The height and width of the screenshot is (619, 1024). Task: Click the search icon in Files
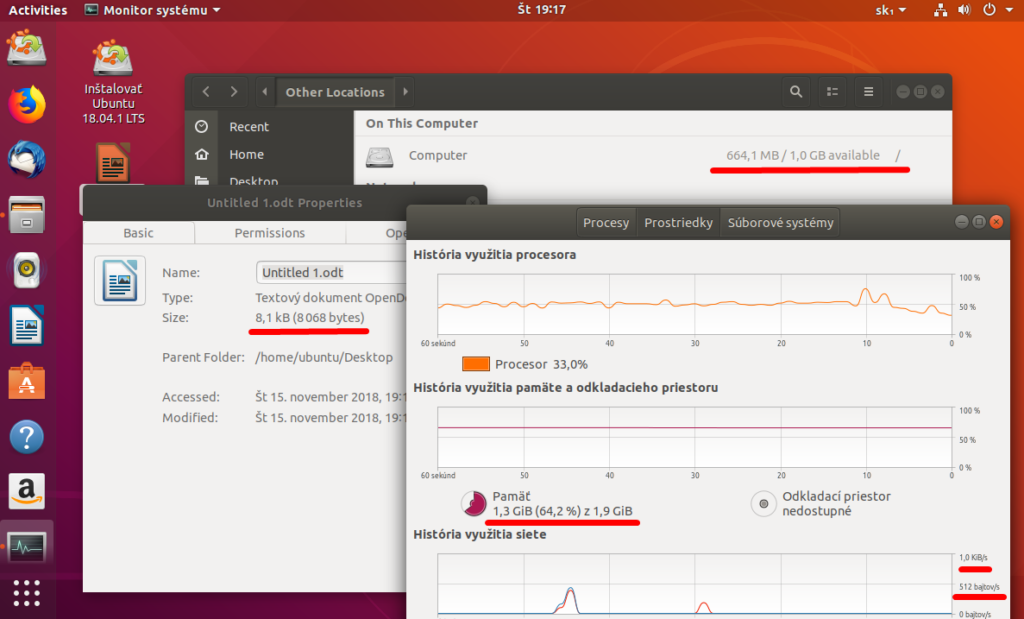(795, 92)
